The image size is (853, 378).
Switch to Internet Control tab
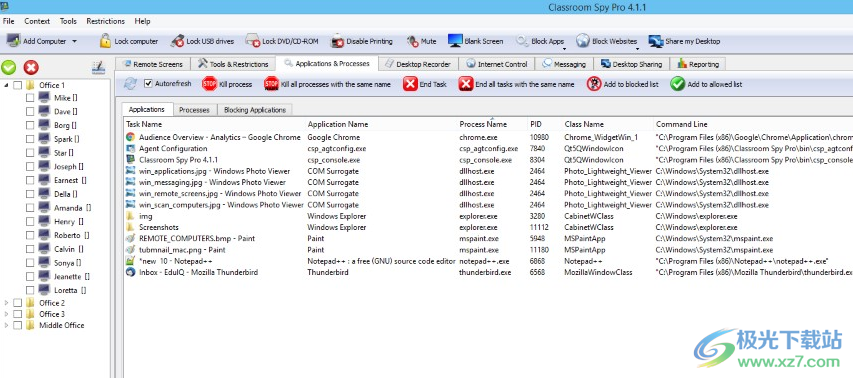pyautogui.click(x=497, y=64)
